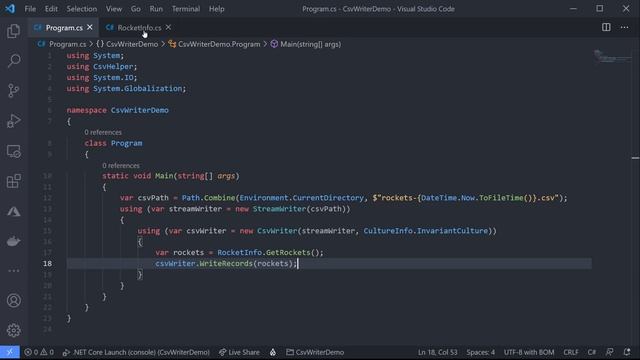This screenshot has height=360, width=640.
Task: Open the Remote Explorer view
Action: (x=13, y=151)
